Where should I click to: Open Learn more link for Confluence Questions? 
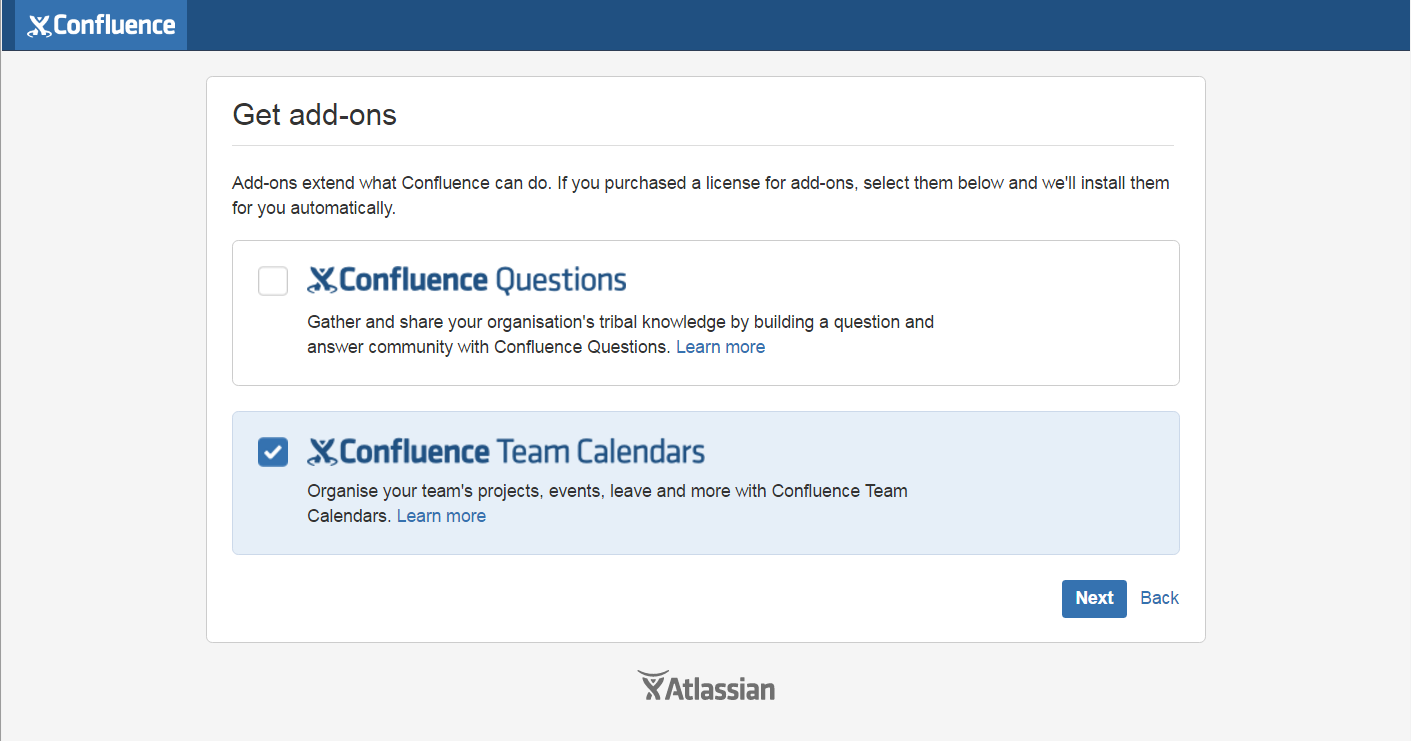[x=720, y=347]
